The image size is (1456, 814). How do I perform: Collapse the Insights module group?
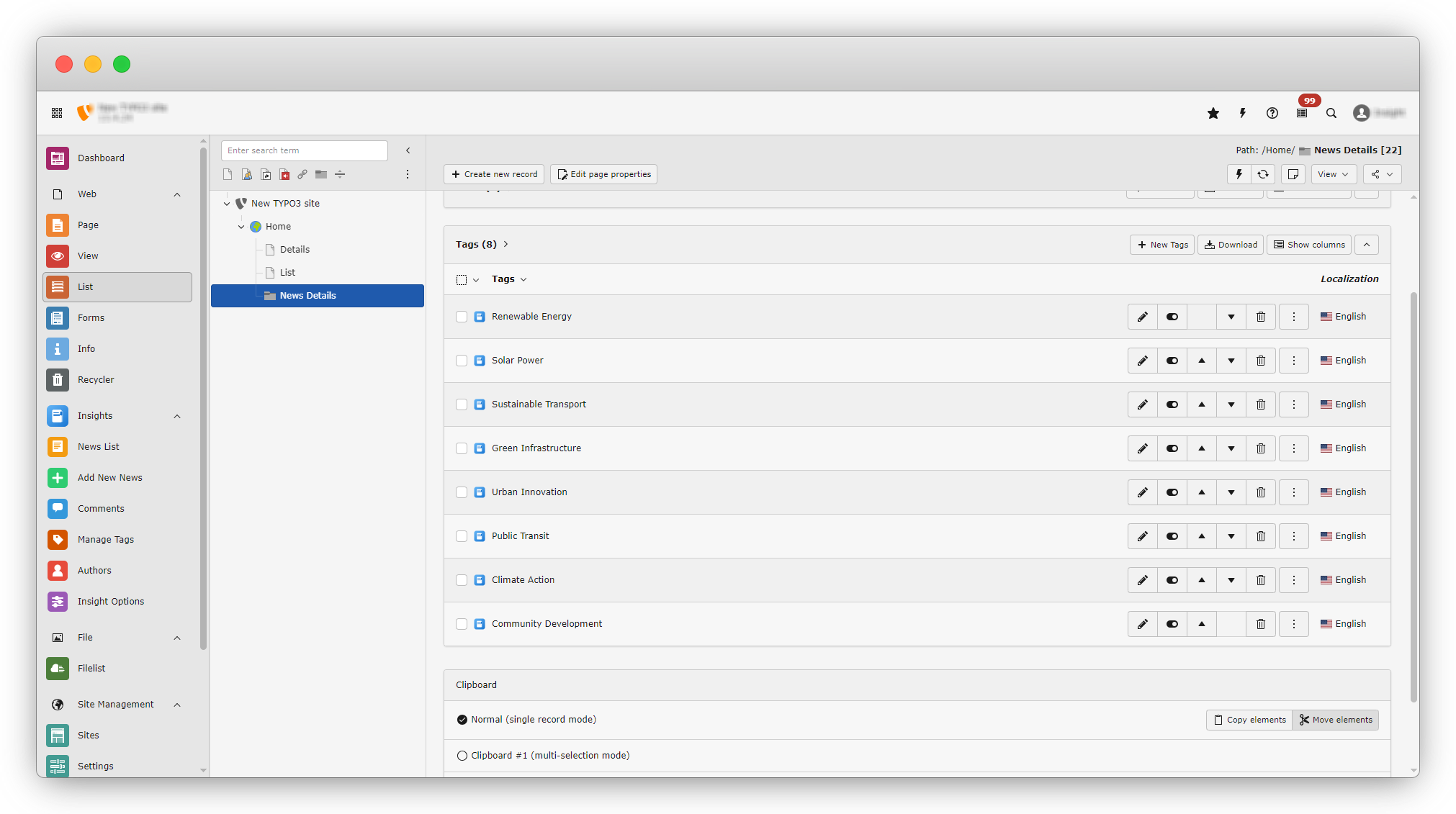click(x=177, y=416)
